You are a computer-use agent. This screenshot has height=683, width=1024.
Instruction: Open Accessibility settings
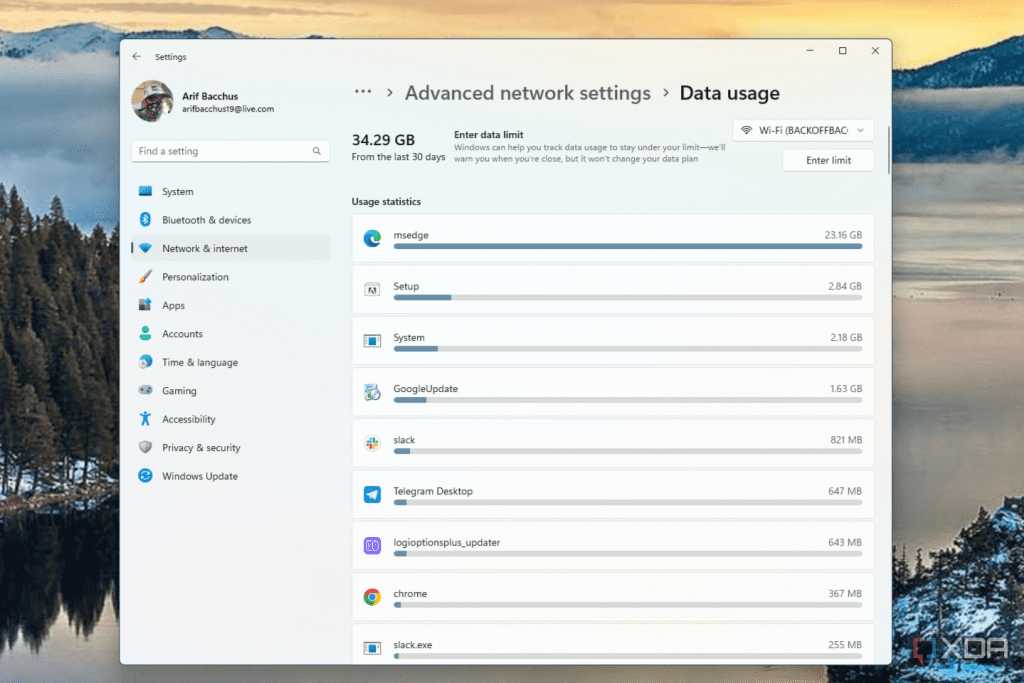(x=231, y=419)
